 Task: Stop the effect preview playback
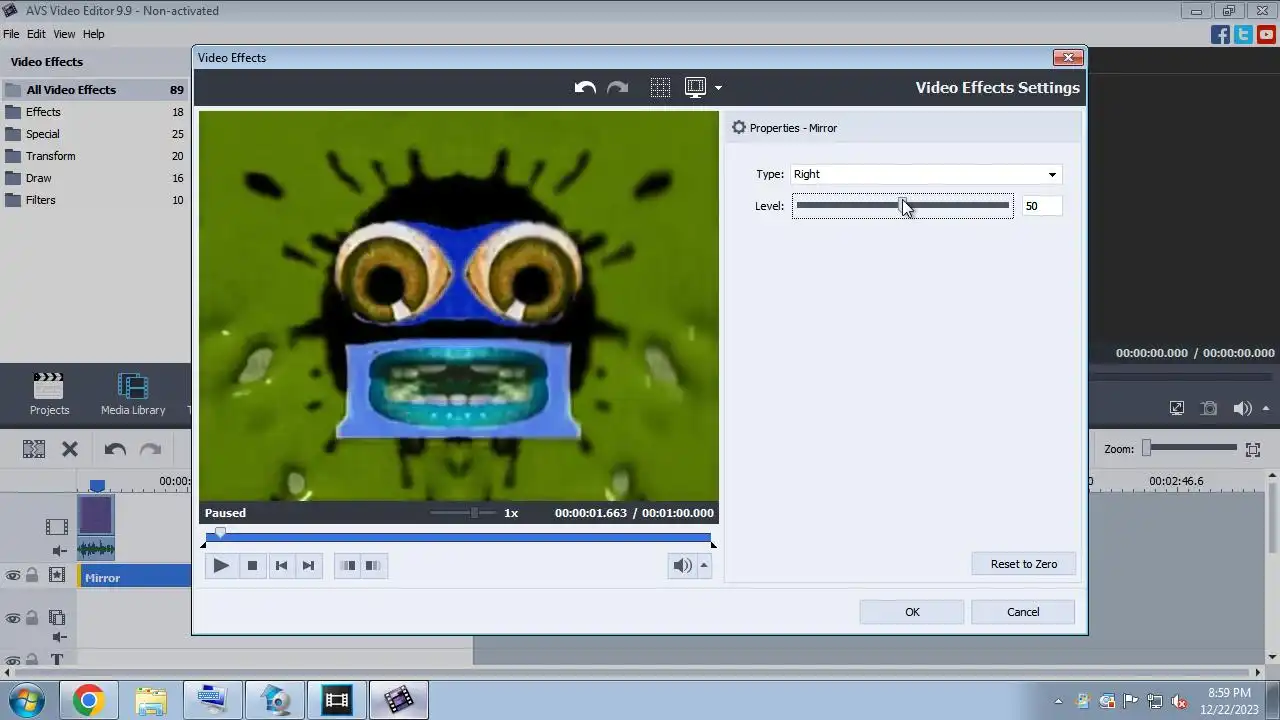point(252,566)
